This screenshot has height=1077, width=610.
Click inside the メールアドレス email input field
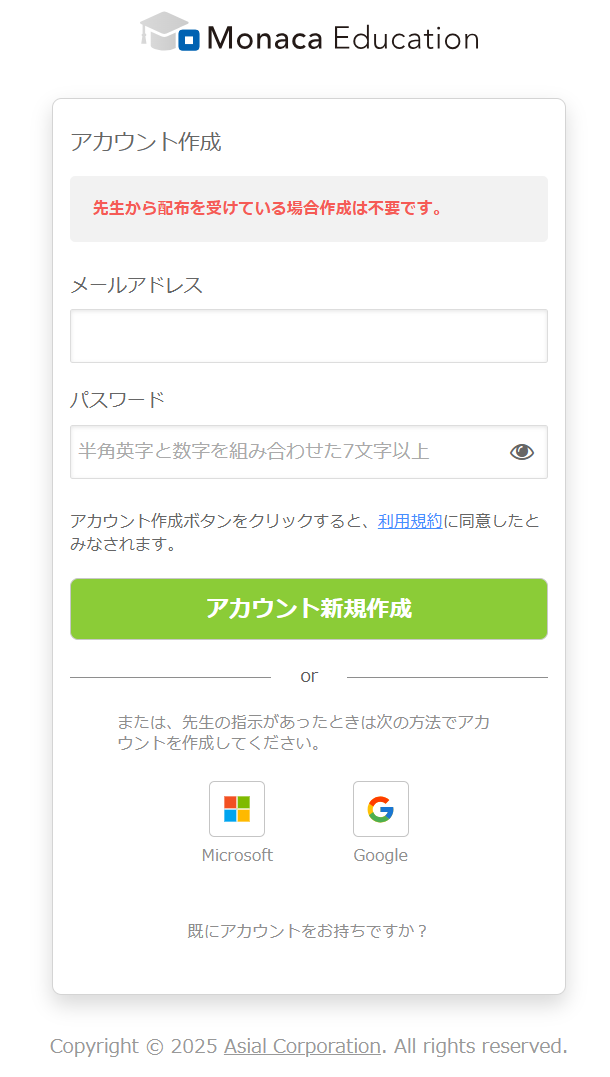(308, 336)
